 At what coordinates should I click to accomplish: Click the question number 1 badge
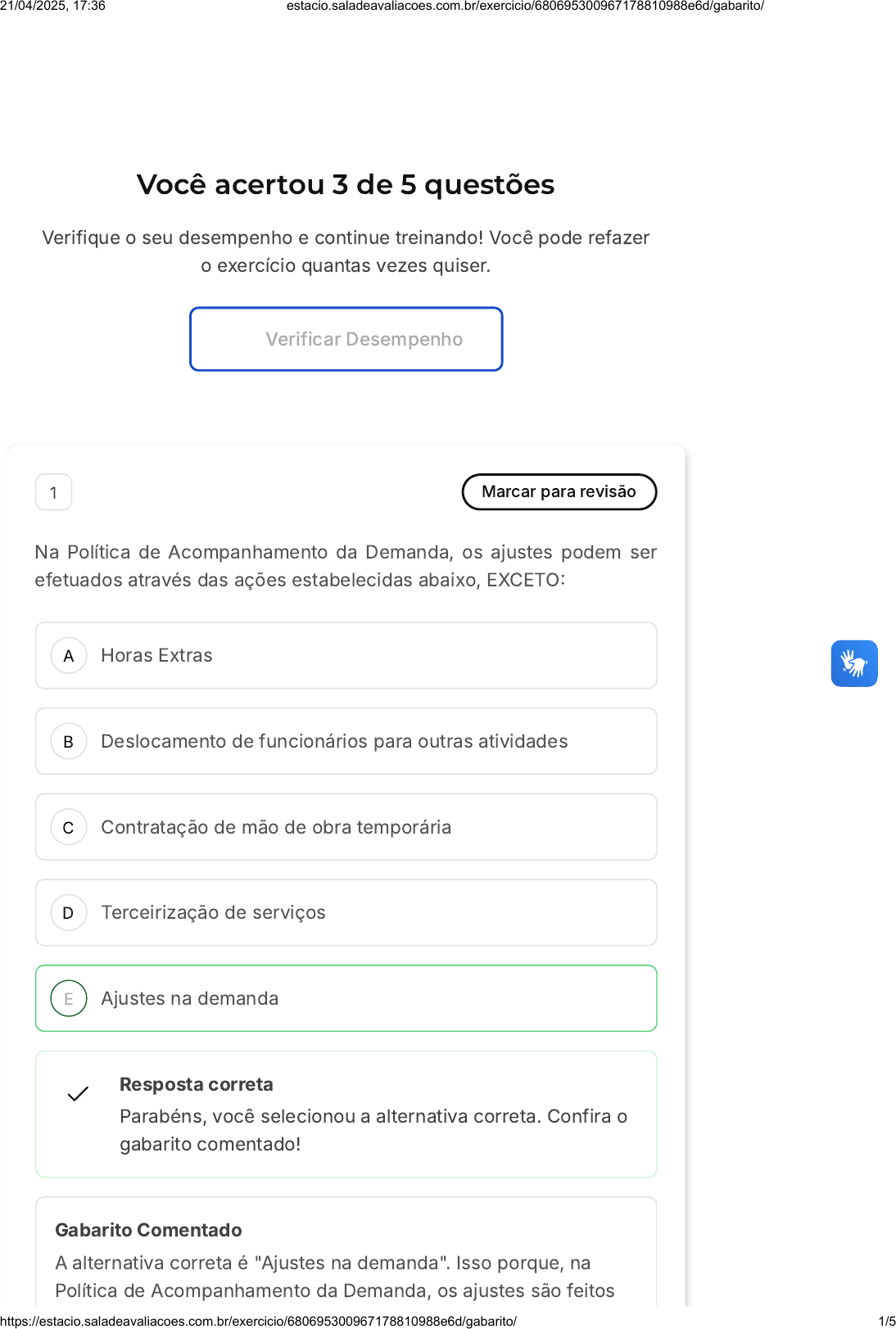point(53,493)
